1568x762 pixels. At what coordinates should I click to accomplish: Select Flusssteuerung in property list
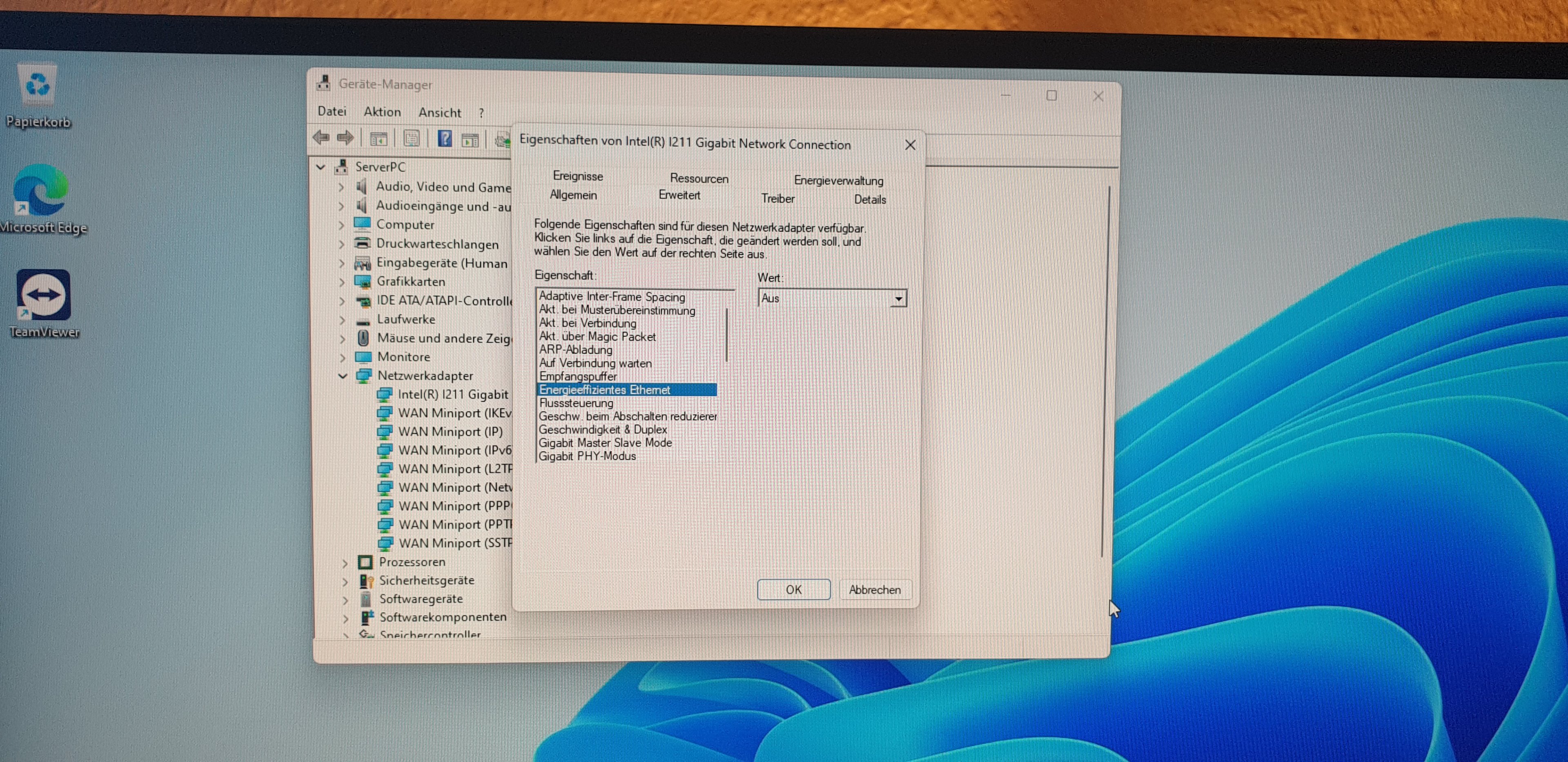[576, 403]
